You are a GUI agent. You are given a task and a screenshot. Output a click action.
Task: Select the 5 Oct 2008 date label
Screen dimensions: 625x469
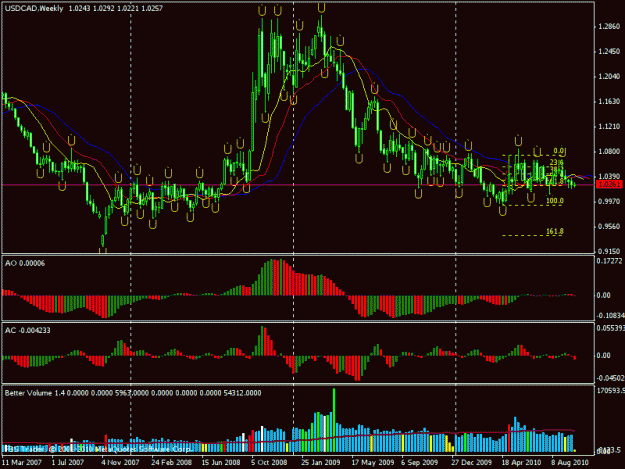coord(269,462)
